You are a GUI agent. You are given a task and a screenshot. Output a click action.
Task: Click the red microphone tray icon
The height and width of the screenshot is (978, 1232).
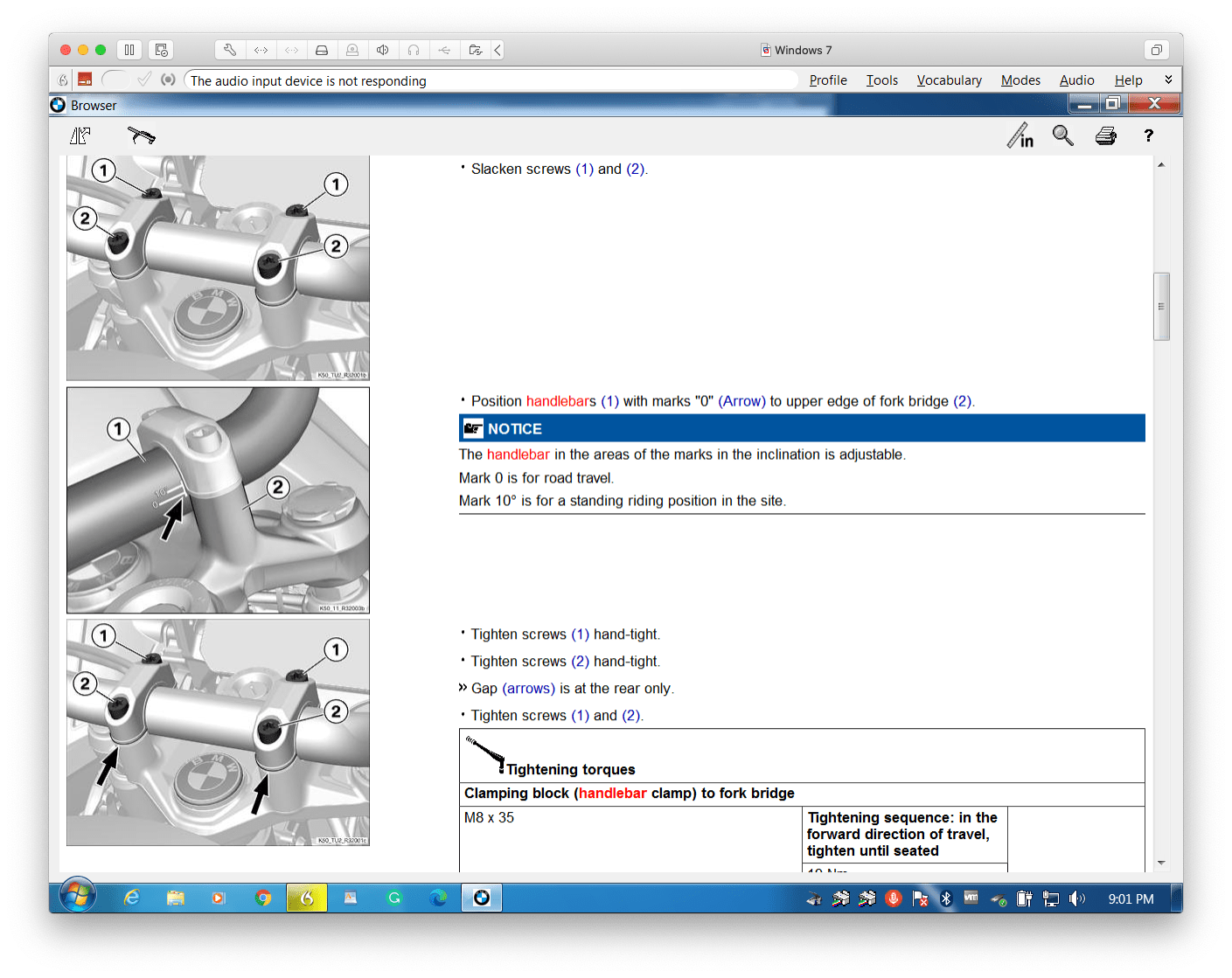(894, 898)
